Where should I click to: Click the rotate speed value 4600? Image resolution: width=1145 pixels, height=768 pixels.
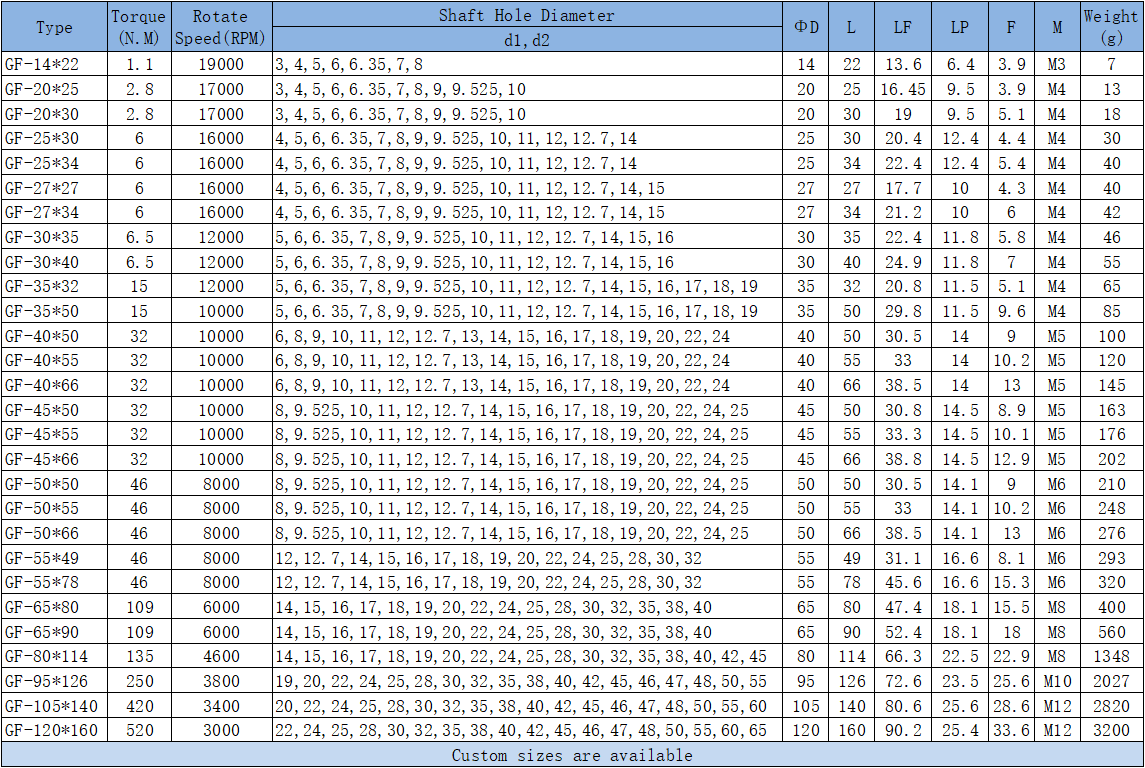point(221,656)
